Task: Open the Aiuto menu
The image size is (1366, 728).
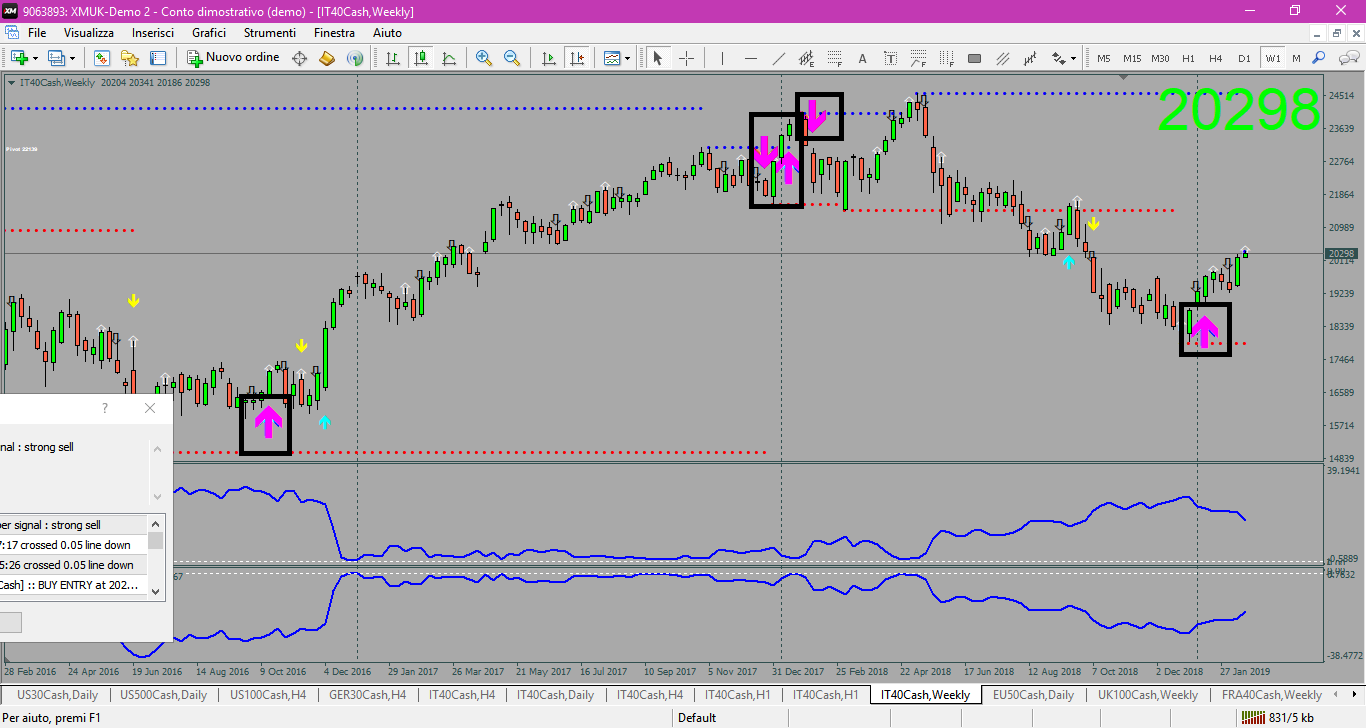Action: 387,33
